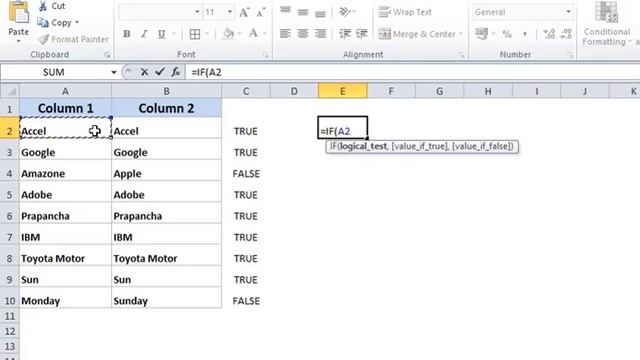Open Fill Color dropdown arrow
This screenshot has height=360, width=640.
click(240, 34)
